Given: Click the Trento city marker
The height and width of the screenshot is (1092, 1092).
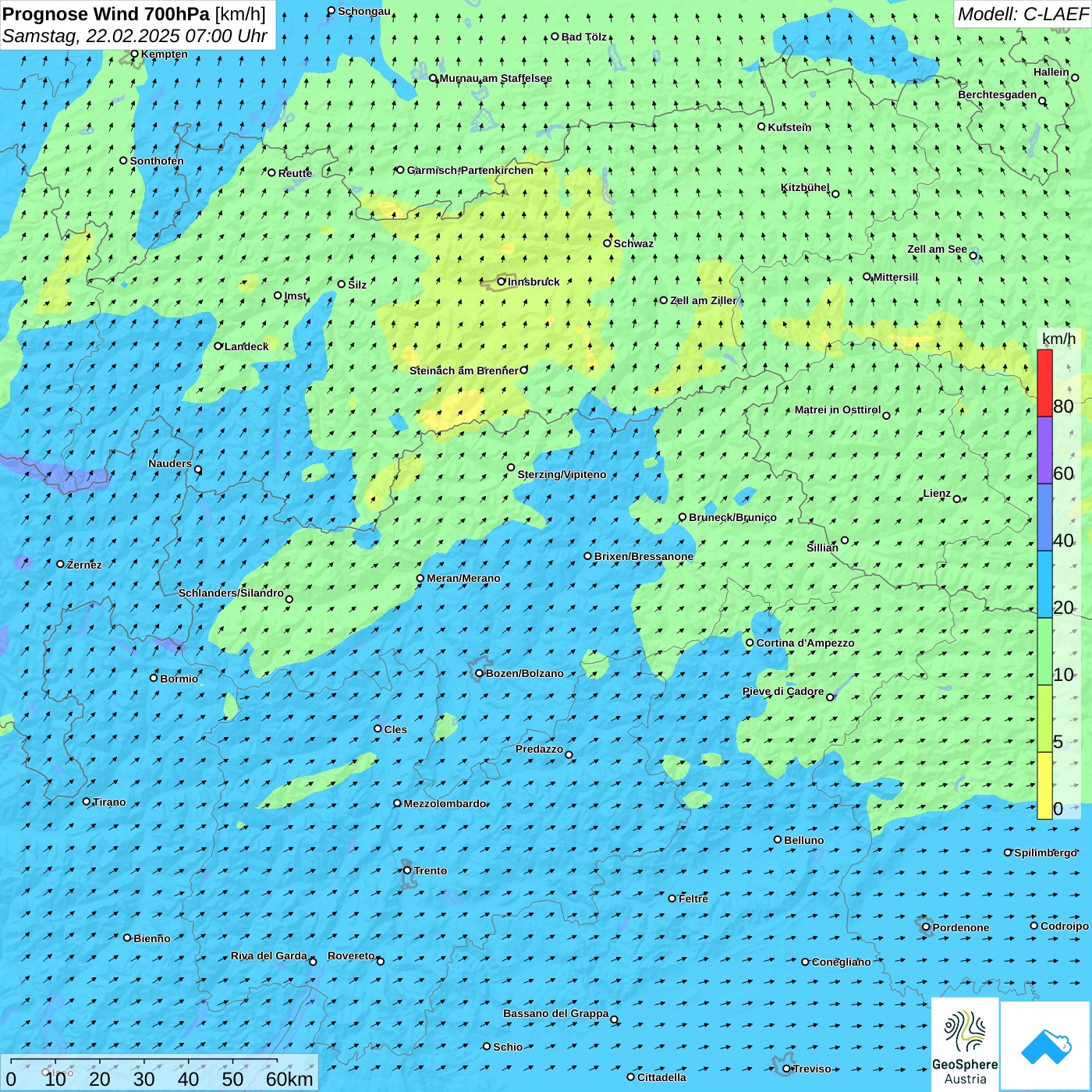Looking at the screenshot, I should pyautogui.click(x=407, y=870).
